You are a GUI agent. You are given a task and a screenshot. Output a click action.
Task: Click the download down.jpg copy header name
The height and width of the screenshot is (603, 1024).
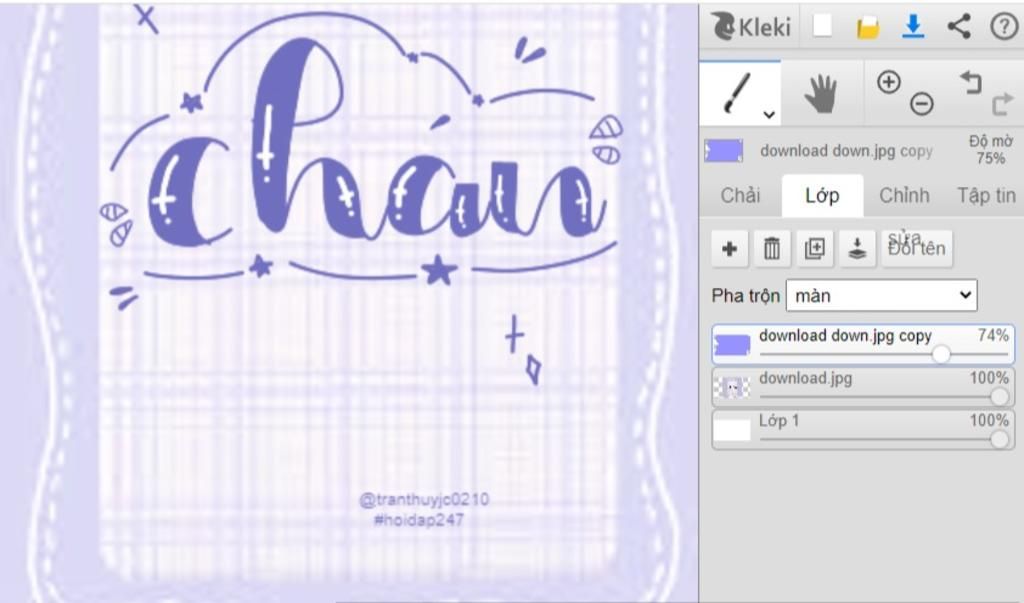point(846,151)
